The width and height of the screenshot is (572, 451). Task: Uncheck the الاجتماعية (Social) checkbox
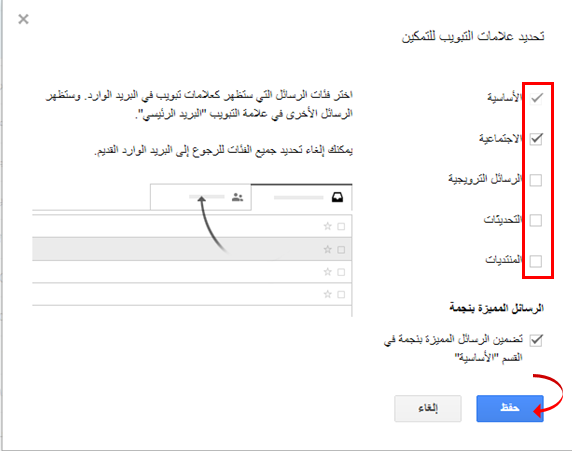(536, 139)
